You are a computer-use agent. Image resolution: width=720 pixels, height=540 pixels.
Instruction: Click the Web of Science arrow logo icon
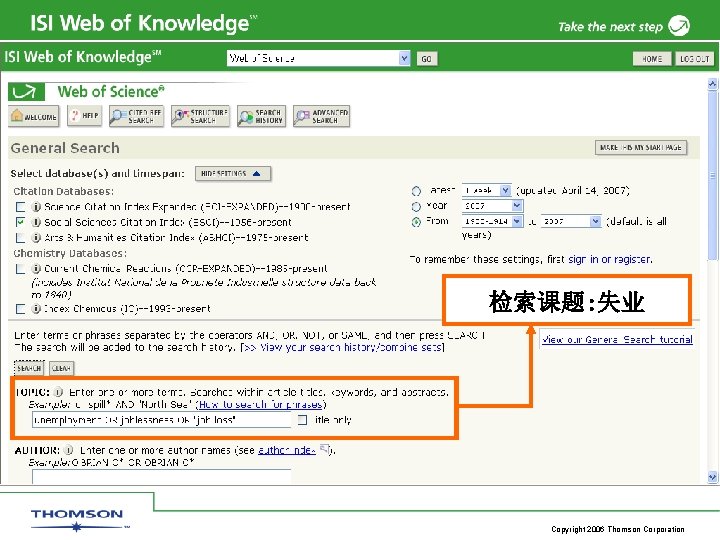(26, 92)
